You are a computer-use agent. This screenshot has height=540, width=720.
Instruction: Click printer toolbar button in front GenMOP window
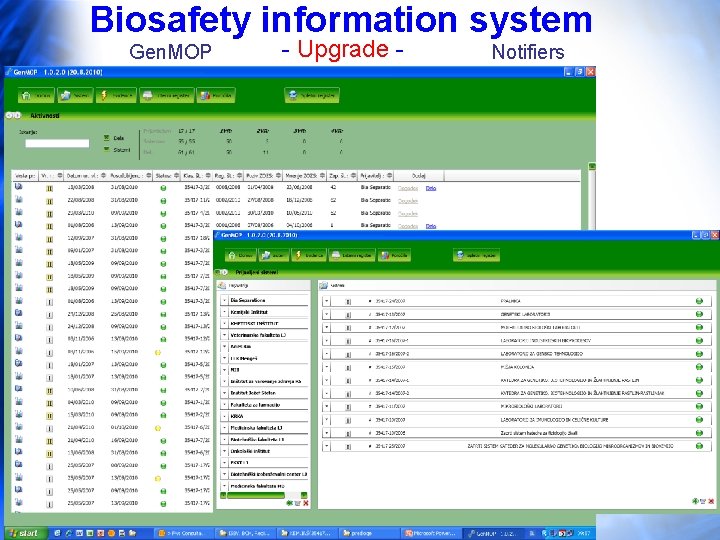tap(352, 255)
